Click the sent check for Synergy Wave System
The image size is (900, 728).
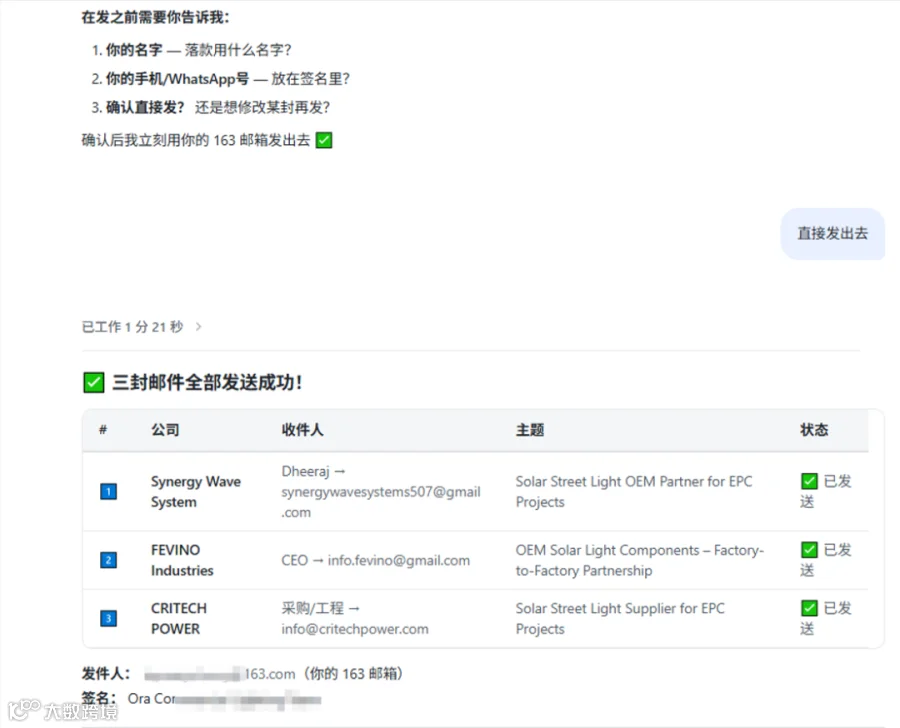coord(809,481)
